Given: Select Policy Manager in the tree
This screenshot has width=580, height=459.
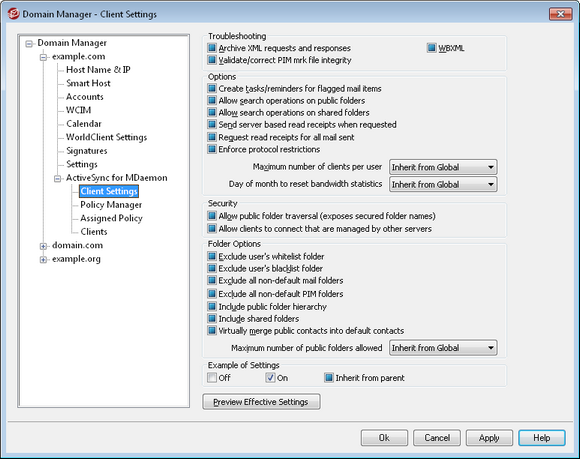Looking at the screenshot, I should click(111, 205).
